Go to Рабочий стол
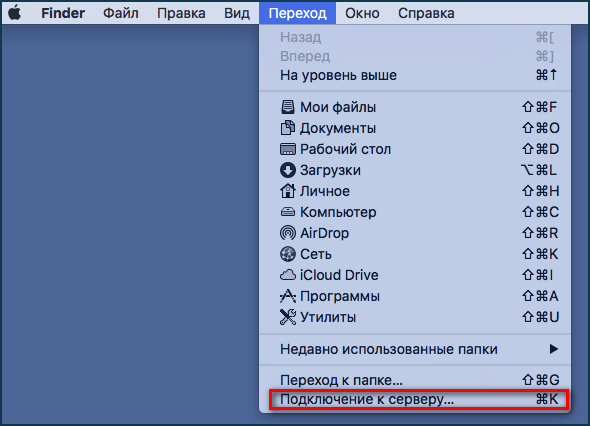Image resolution: width=590 pixels, height=426 pixels. coord(415,149)
